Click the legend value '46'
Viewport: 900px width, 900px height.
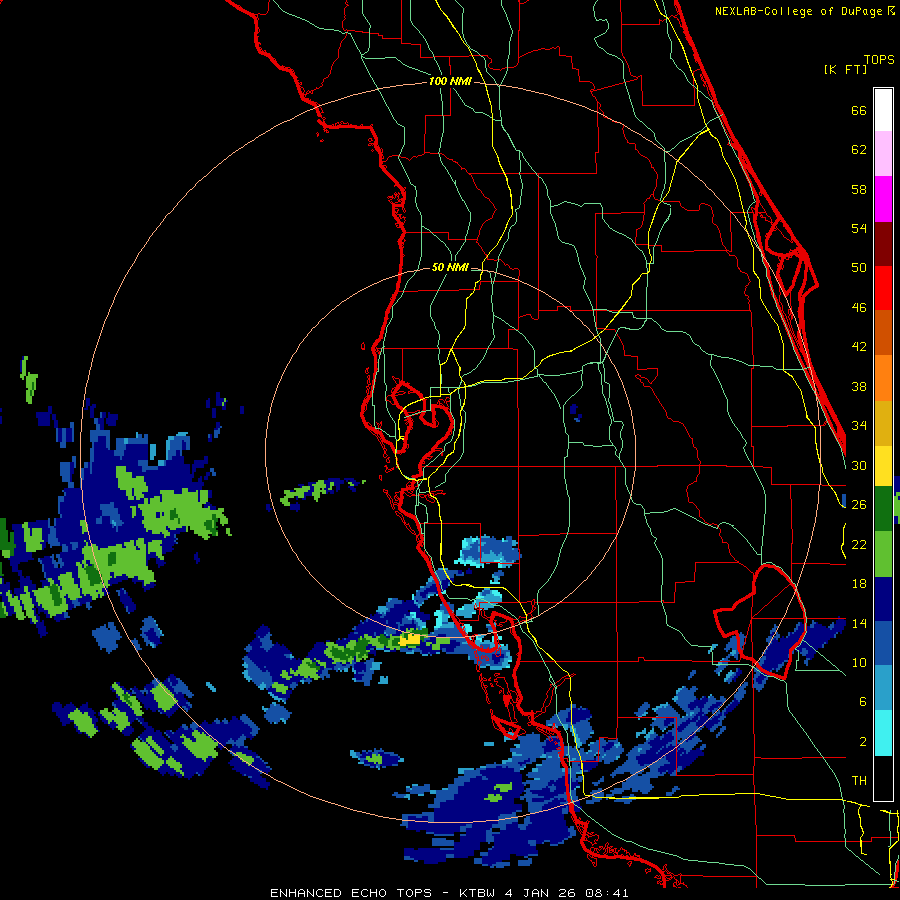click(859, 308)
